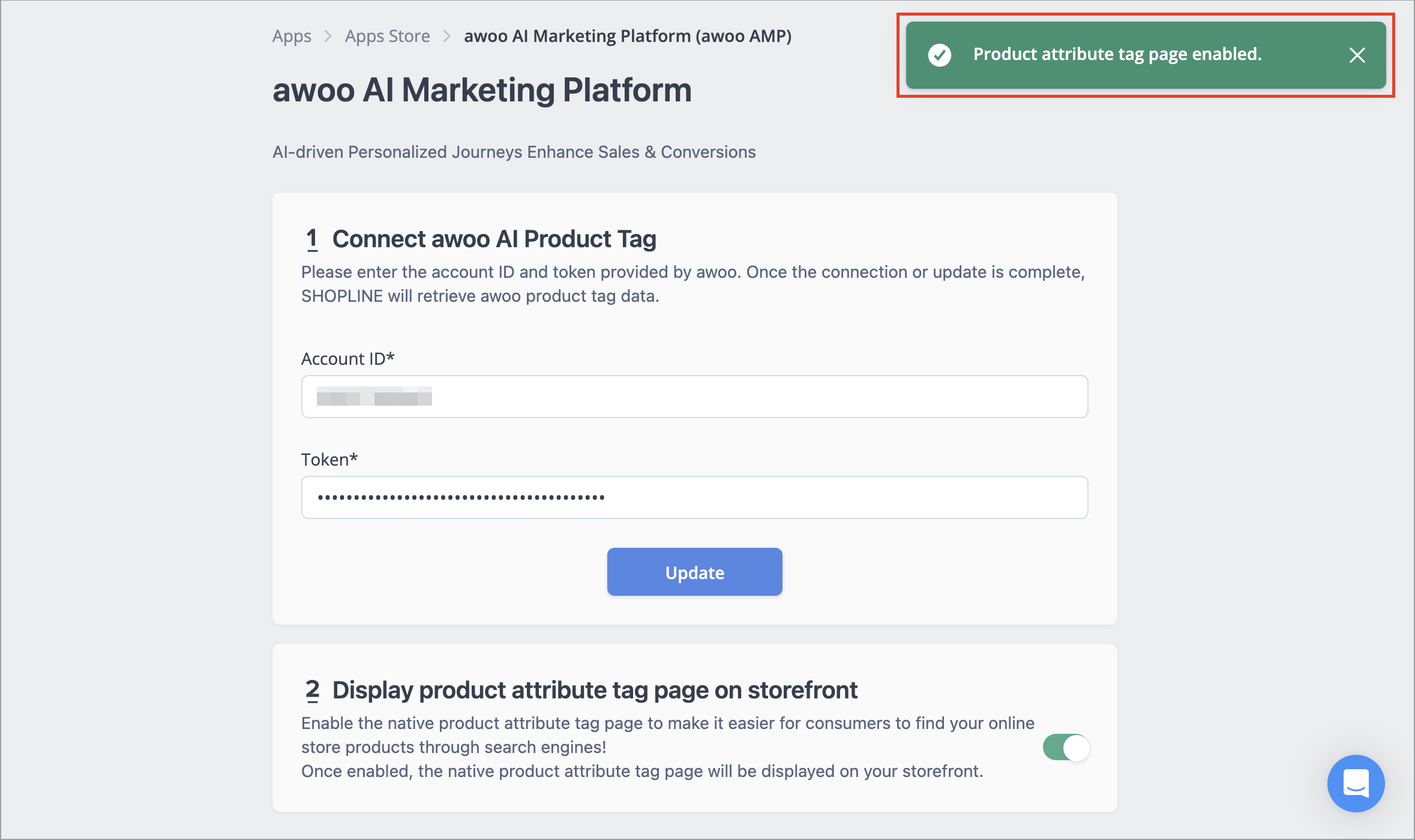
Task: Click the 'Display product attribute tag page on storefront' heading
Action: pos(595,690)
